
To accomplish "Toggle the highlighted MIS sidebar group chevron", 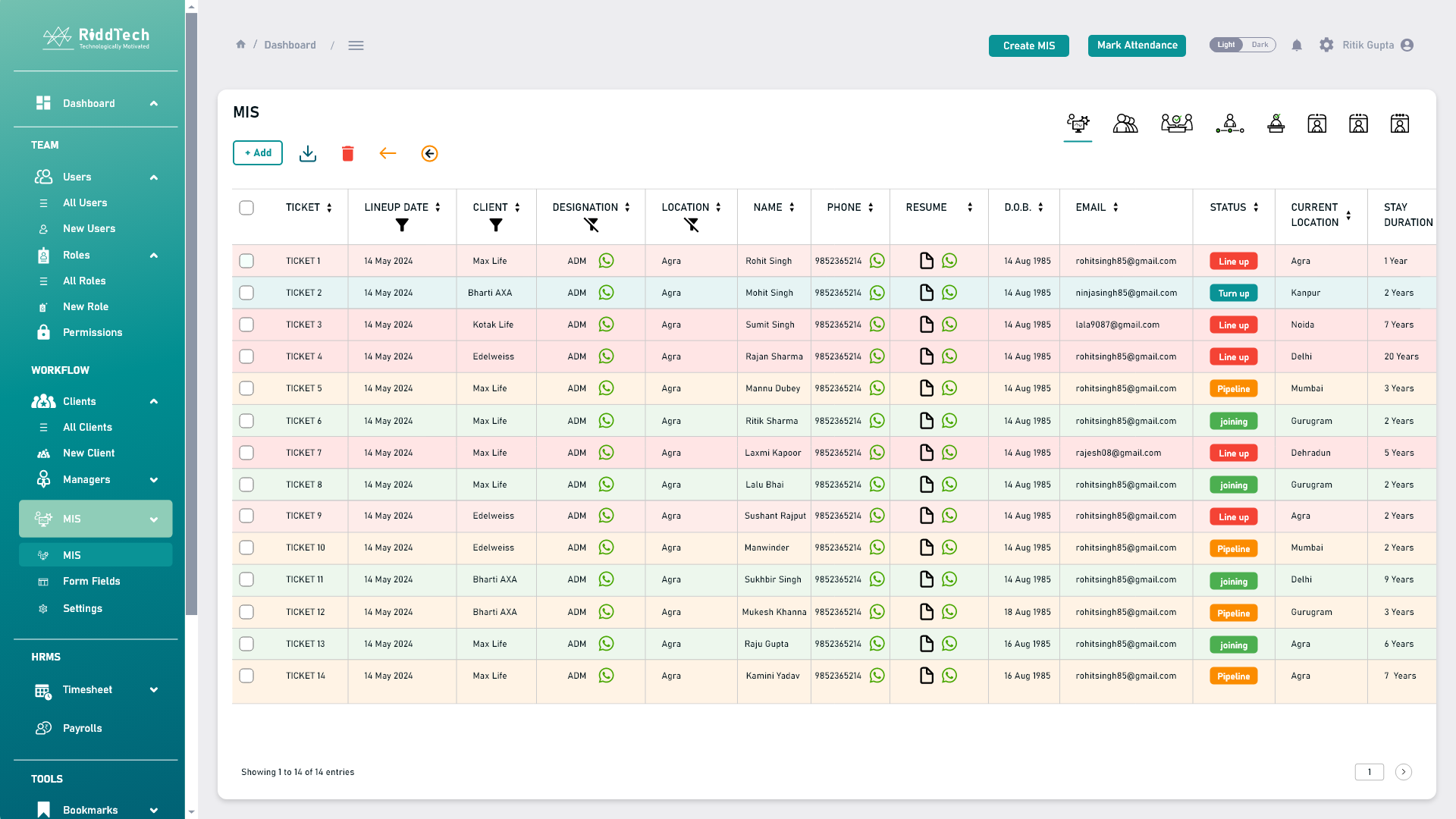I will click(x=154, y=519).
